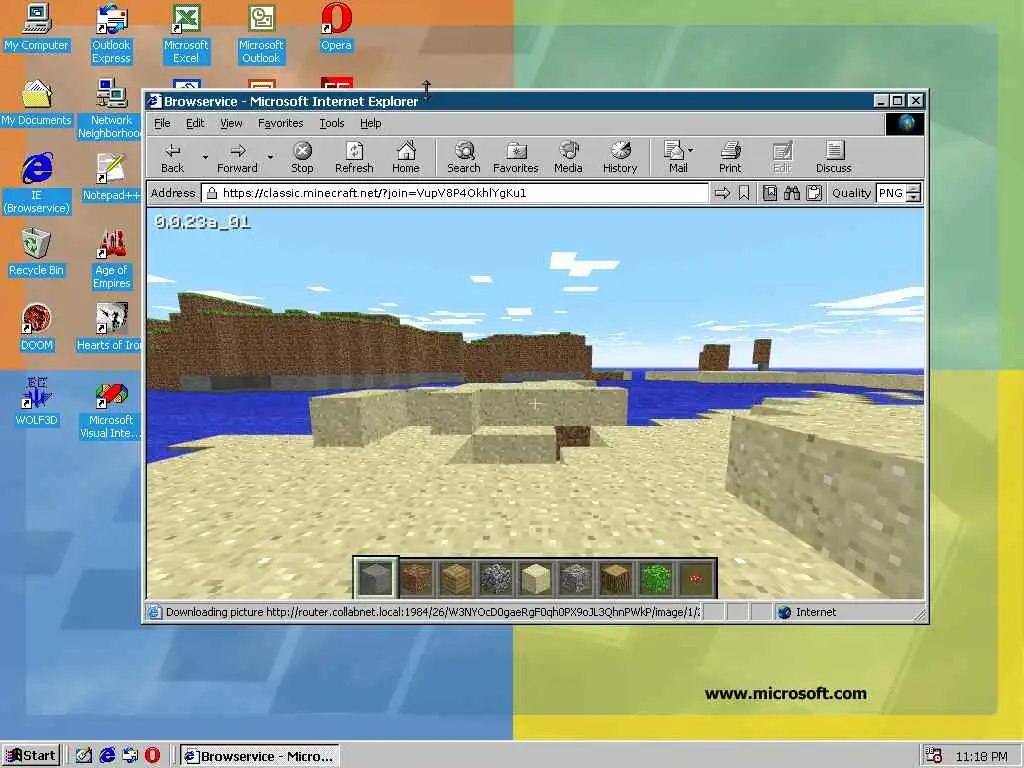Select the Microsoft Excel desktop icon
Screen dimensions: 1024x768
pos(186,34)
